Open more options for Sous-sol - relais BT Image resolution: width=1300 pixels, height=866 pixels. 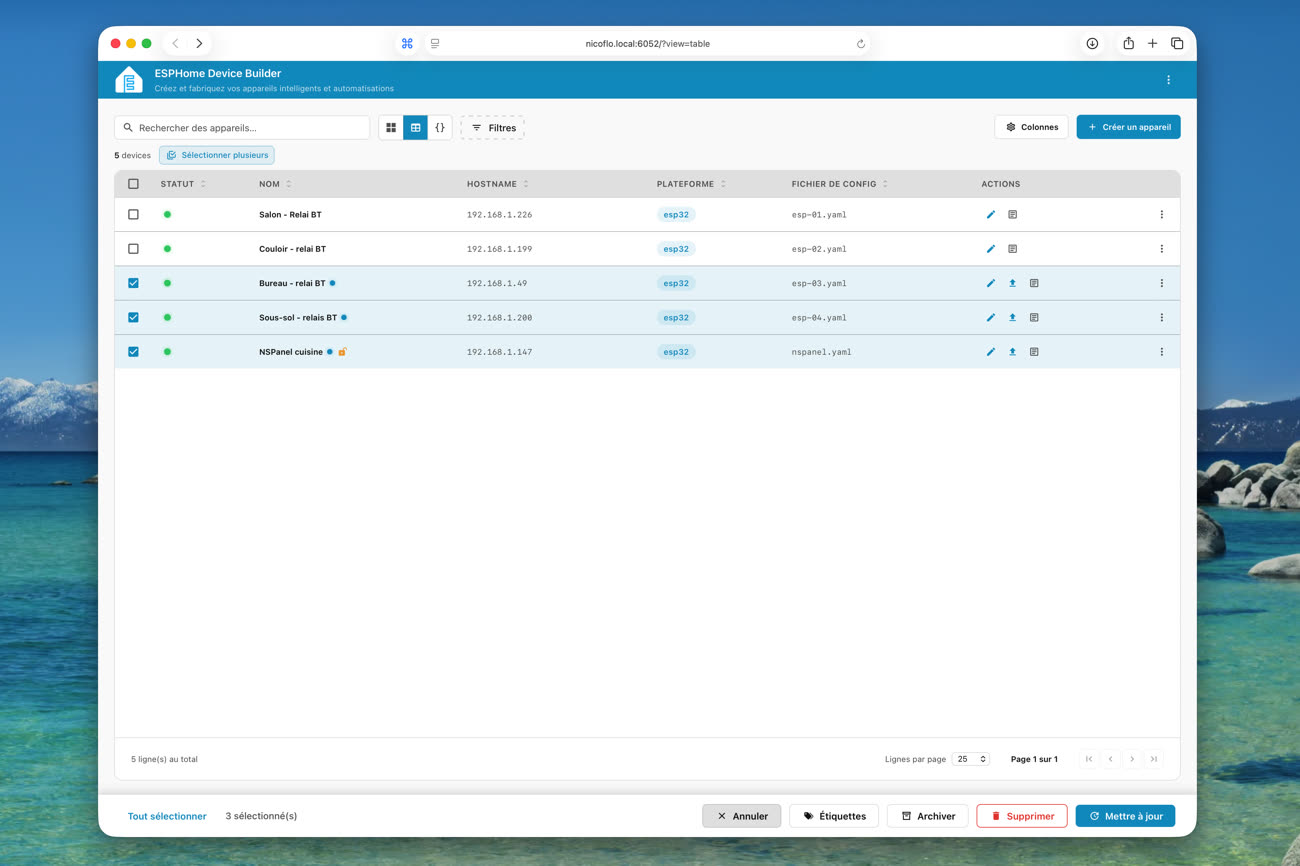tap(1161, 317)
